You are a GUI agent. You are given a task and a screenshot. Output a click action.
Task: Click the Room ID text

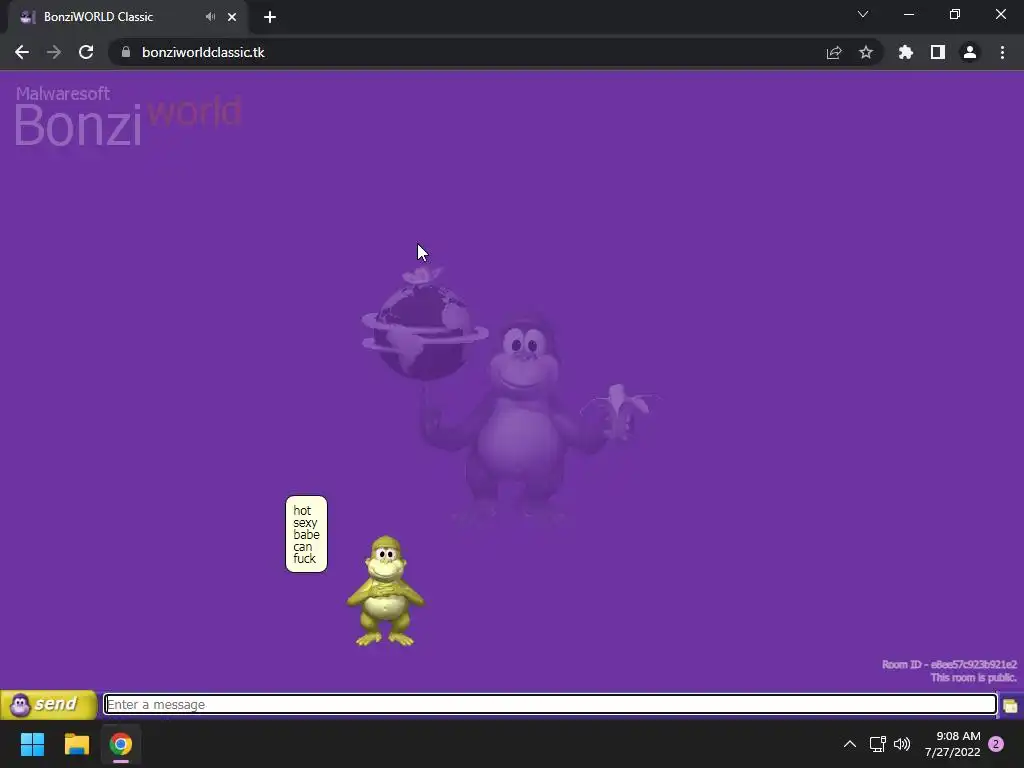949,665
